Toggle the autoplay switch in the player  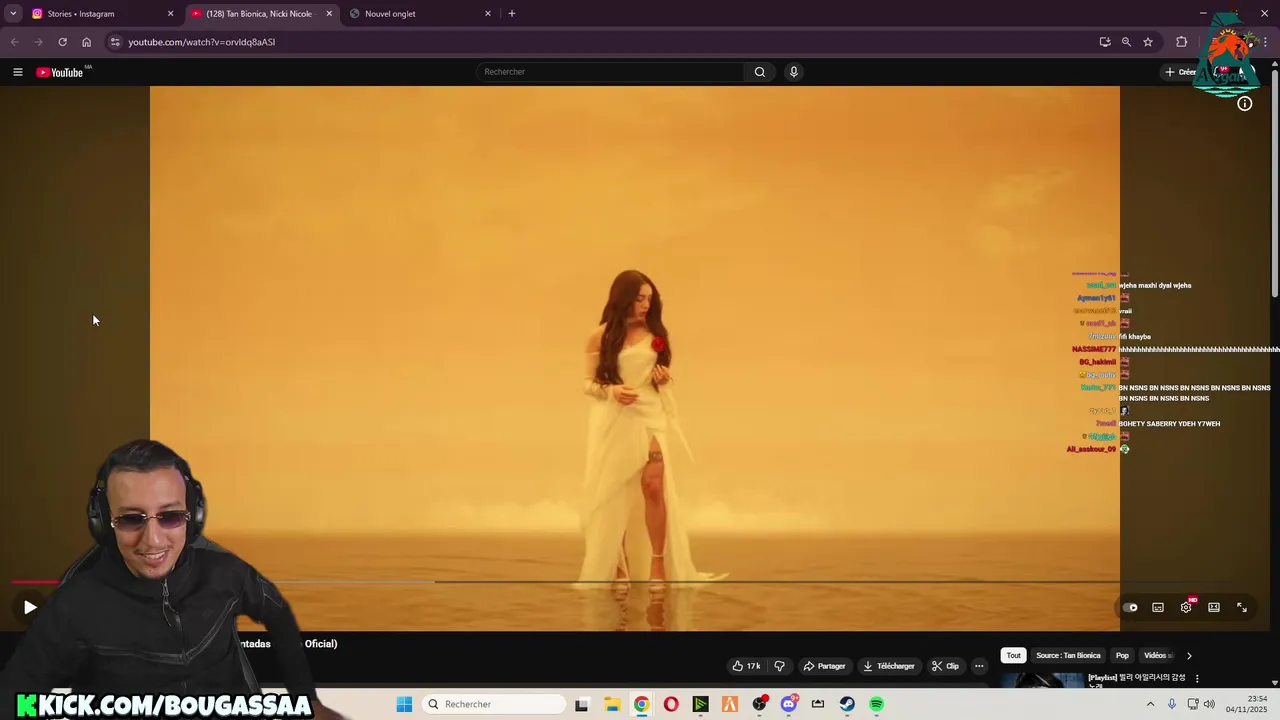click(x=1130, y=607)
